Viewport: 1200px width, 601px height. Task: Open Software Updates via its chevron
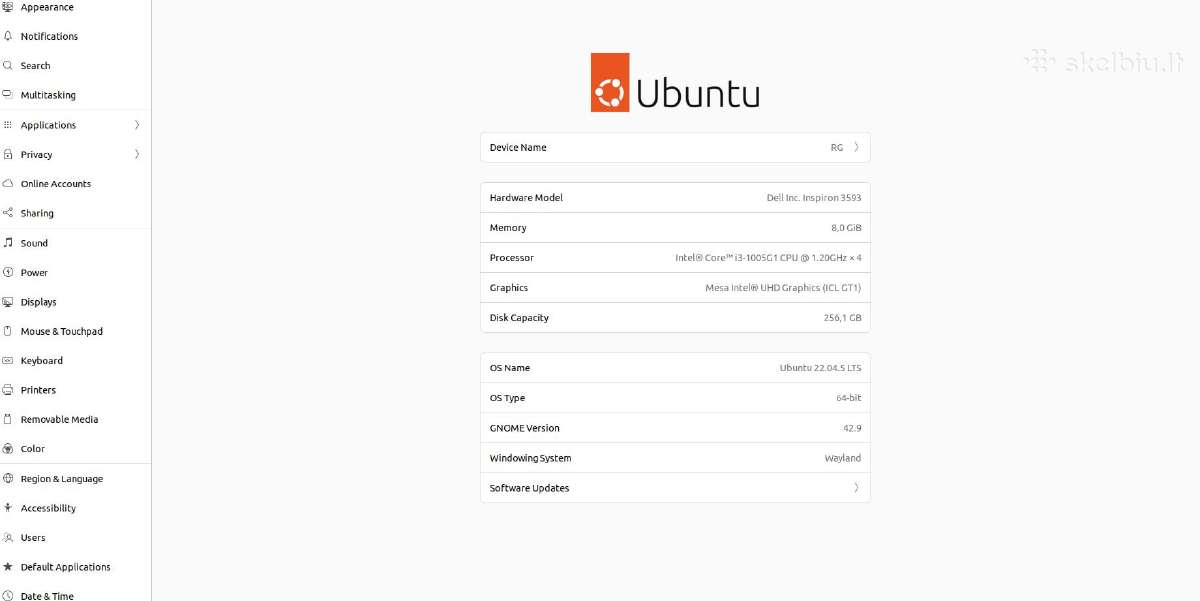pyautogui.click(x=856, y=488)
